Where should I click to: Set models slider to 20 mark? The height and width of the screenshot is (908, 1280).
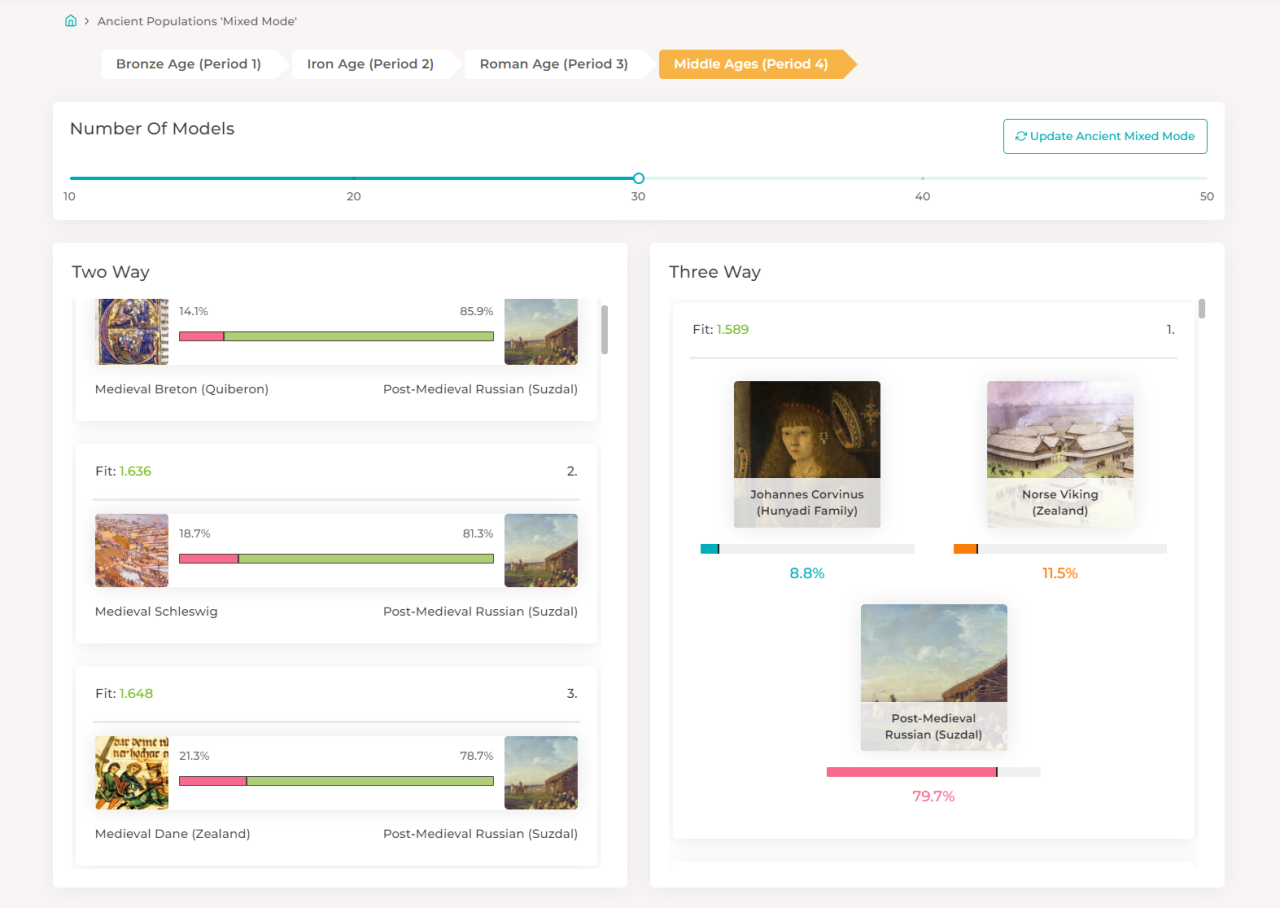click(354, 178)
